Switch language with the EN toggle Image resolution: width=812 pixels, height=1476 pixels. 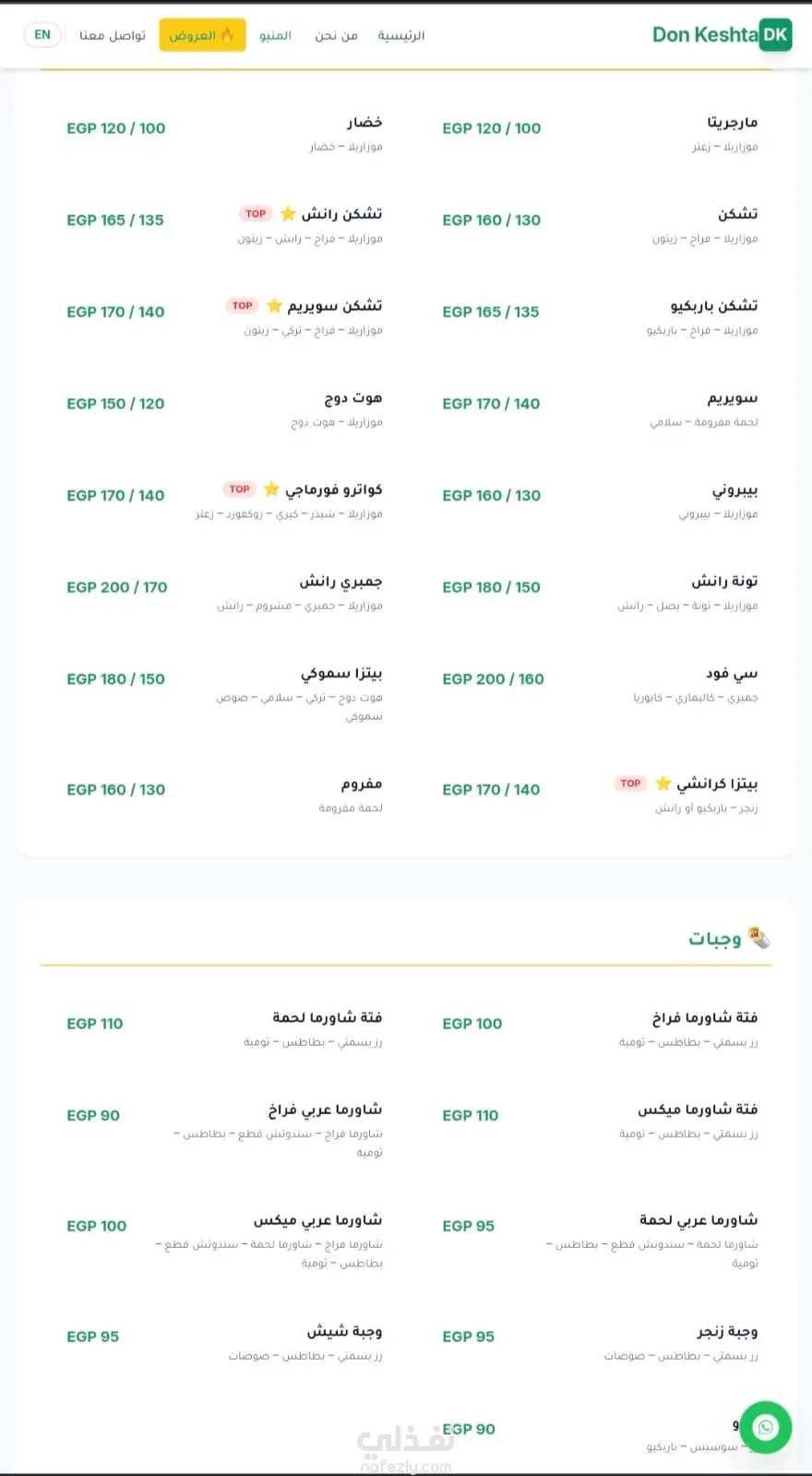[42, 35]
